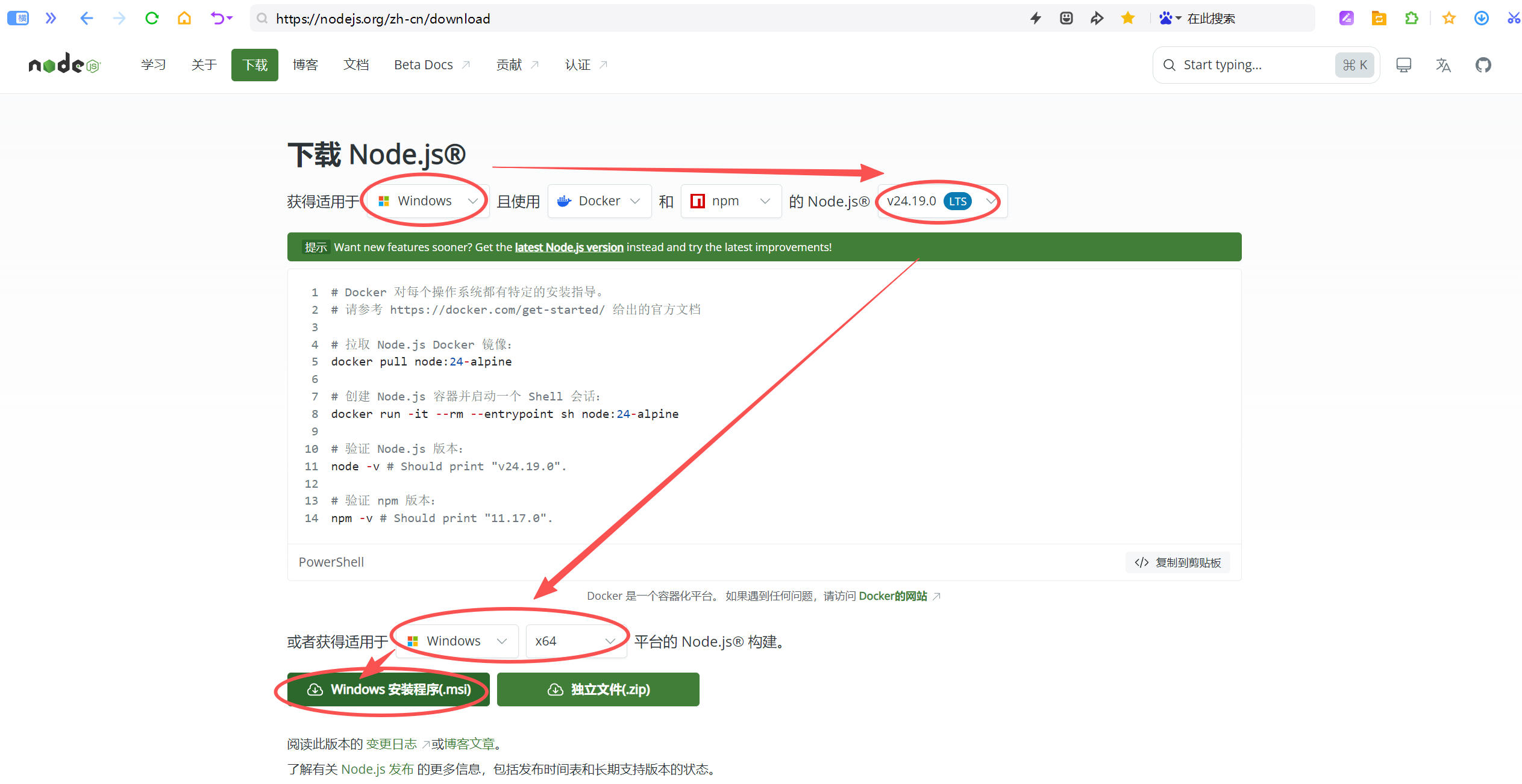Open the 认证 external link

pyautogui.click(x=586, y=65)
